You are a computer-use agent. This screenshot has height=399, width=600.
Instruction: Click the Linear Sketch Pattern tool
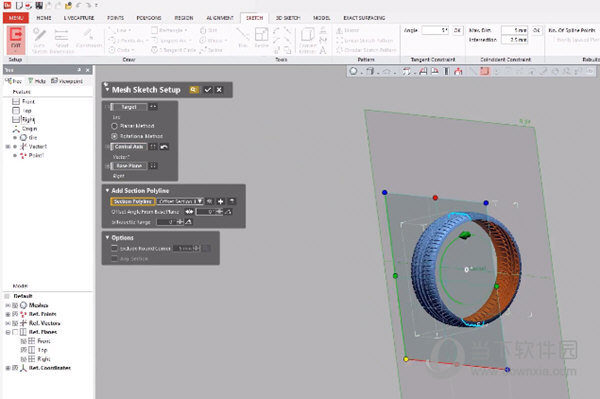click(365, 40)
